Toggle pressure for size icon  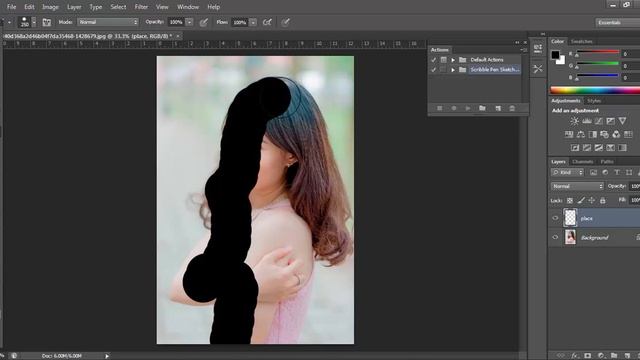click(x=285, y=22)
